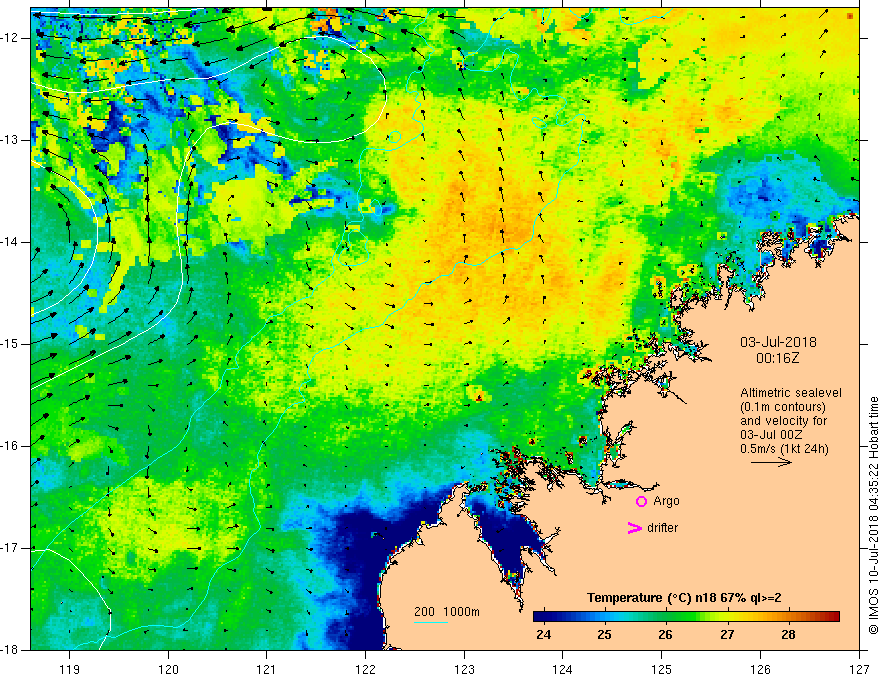Viewport: 880px width, 680px height.
Task: Click latitude axis label '-12'
Action: click(x=11, y=38)
